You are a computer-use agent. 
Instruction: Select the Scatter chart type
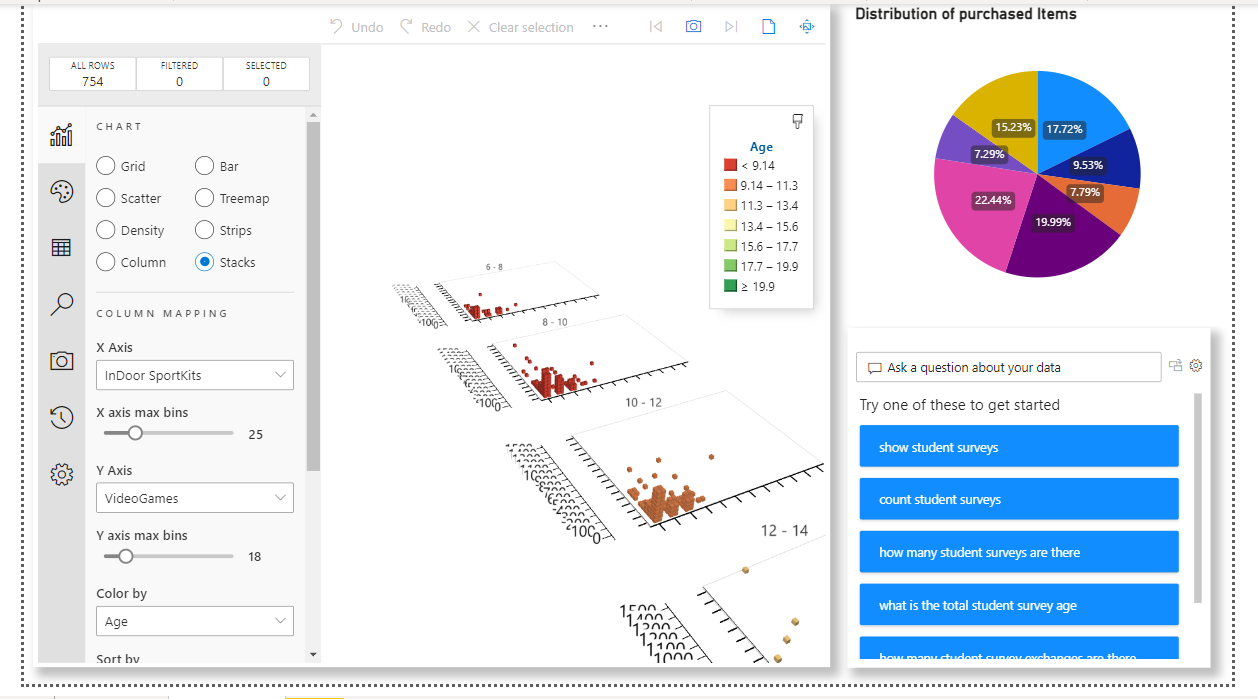106,197
